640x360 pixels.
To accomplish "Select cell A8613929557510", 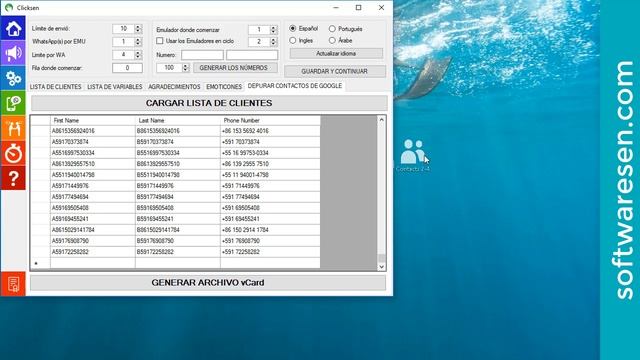I will (93, 164).
